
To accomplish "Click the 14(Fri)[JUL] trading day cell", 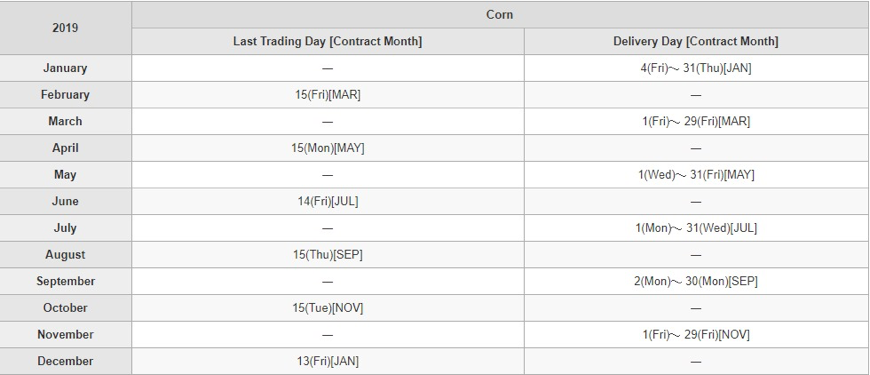I will click(327, 201).
